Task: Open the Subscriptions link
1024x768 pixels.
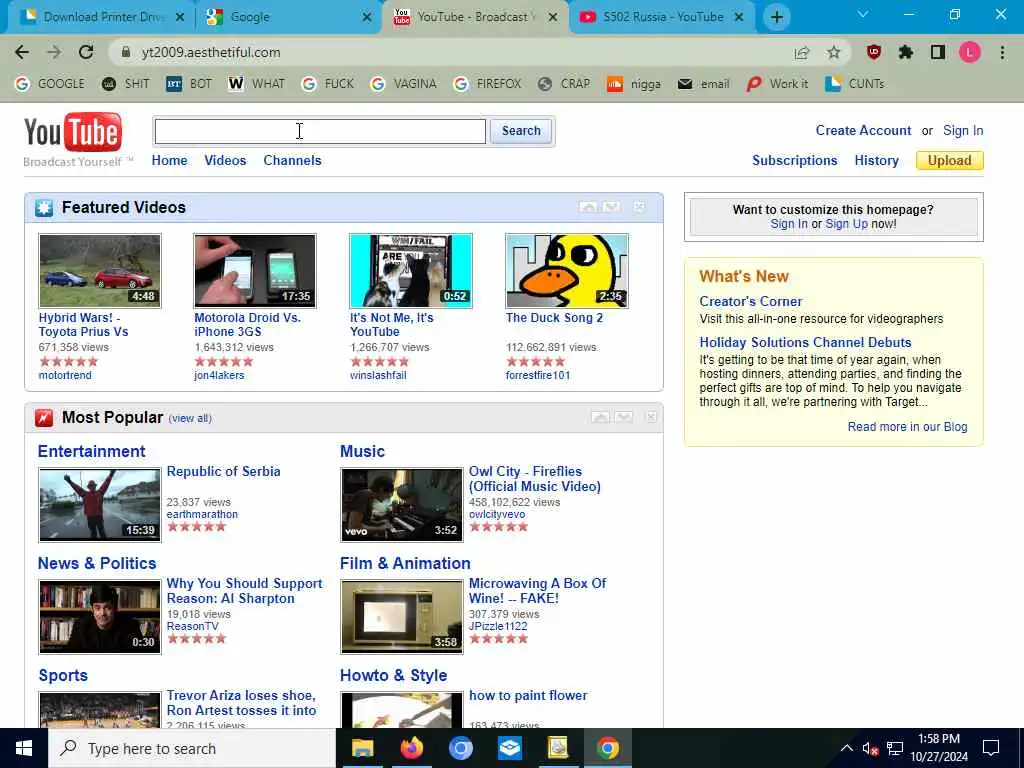Action: [x=794, y=161]
